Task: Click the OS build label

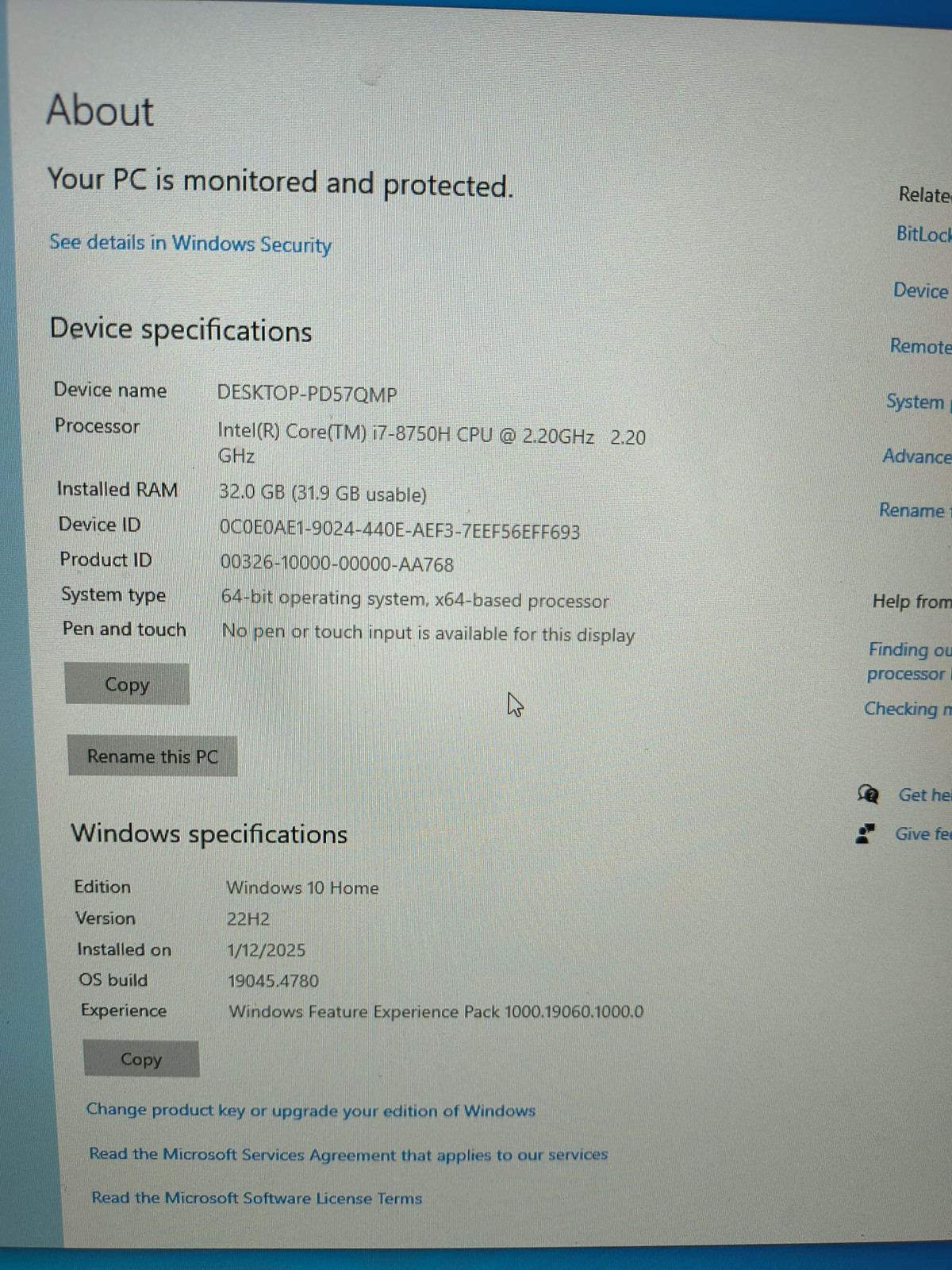Action: click(113, 979)
